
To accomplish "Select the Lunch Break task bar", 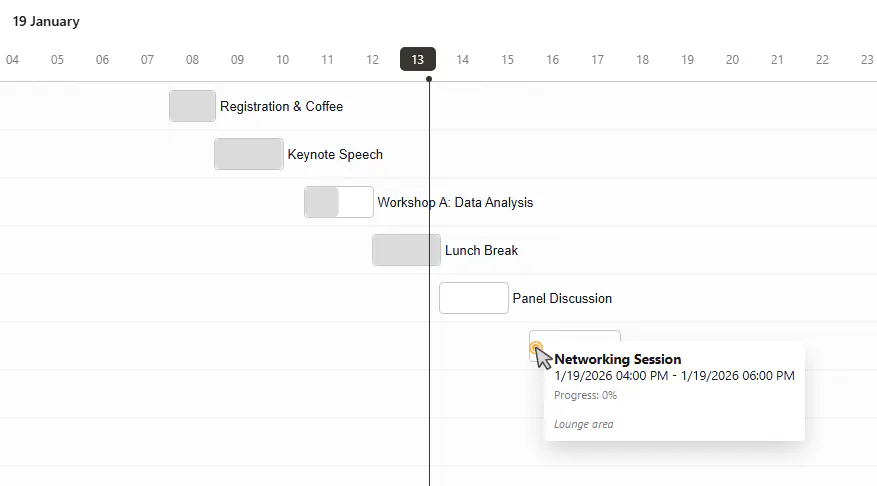I will click(x=406, y=250).
